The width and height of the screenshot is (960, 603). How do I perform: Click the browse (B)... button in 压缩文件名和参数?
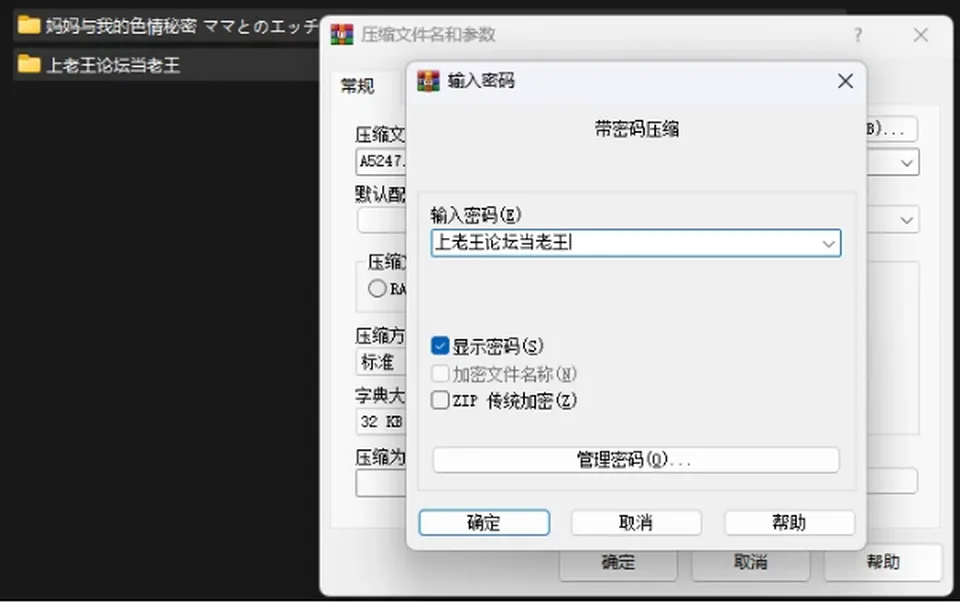891,129
